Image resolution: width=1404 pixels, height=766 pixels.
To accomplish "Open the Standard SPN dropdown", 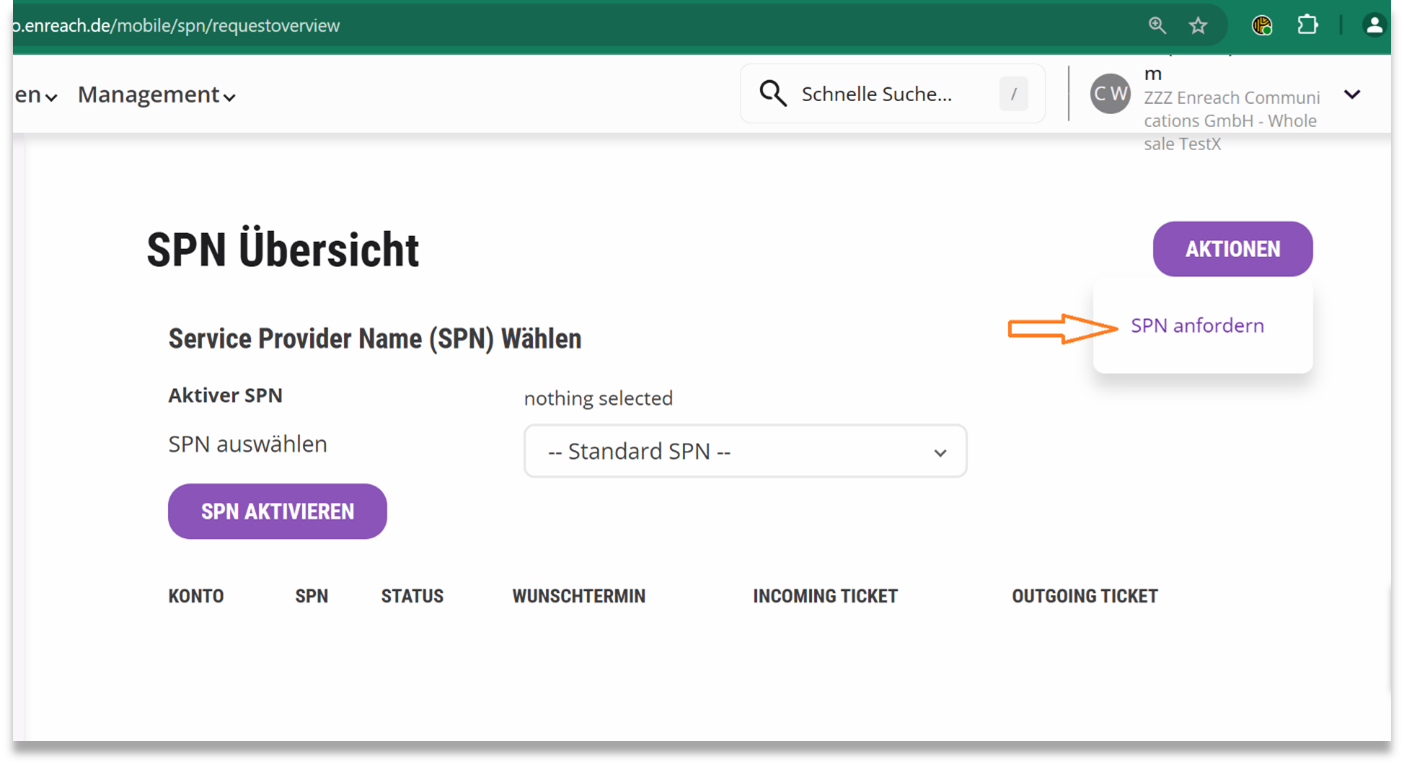I will point(745,452).
